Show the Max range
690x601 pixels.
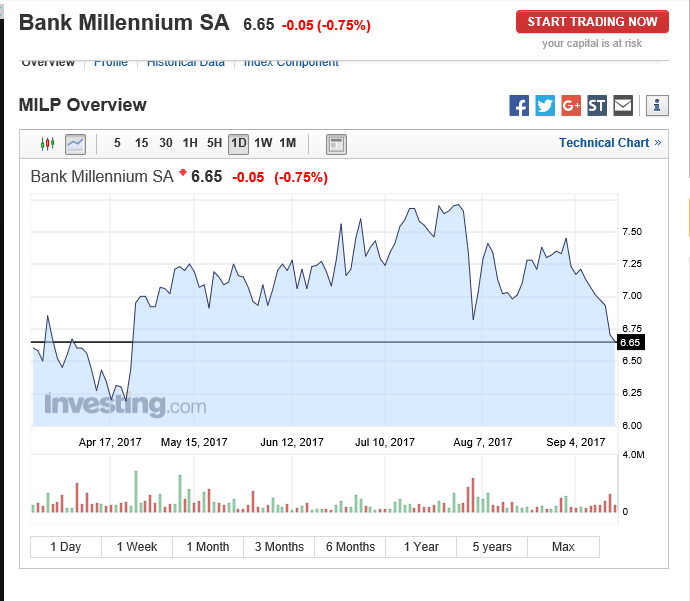(563, 547)
